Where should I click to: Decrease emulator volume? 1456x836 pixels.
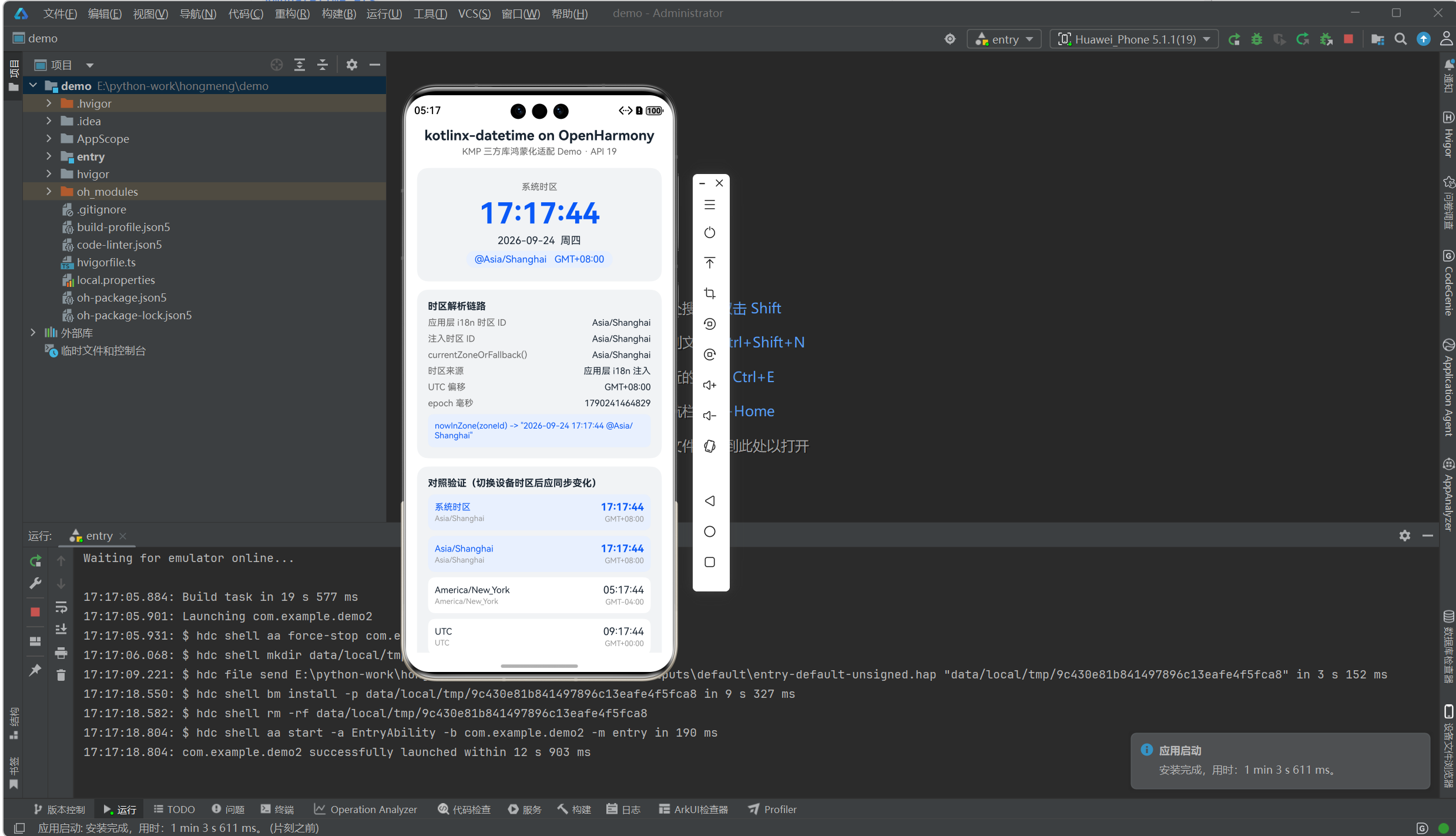710,416
